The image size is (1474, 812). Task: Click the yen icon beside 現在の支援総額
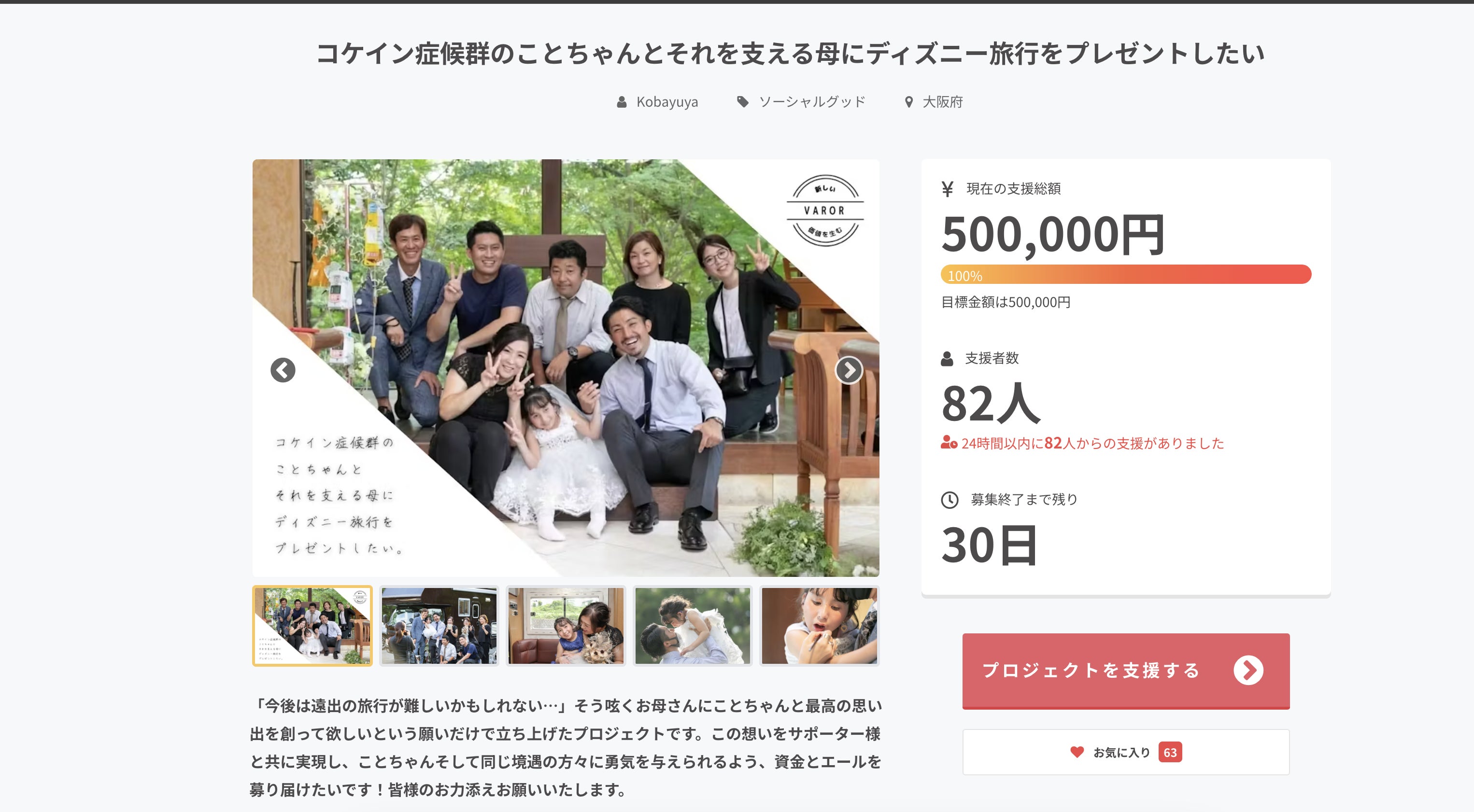947,189
